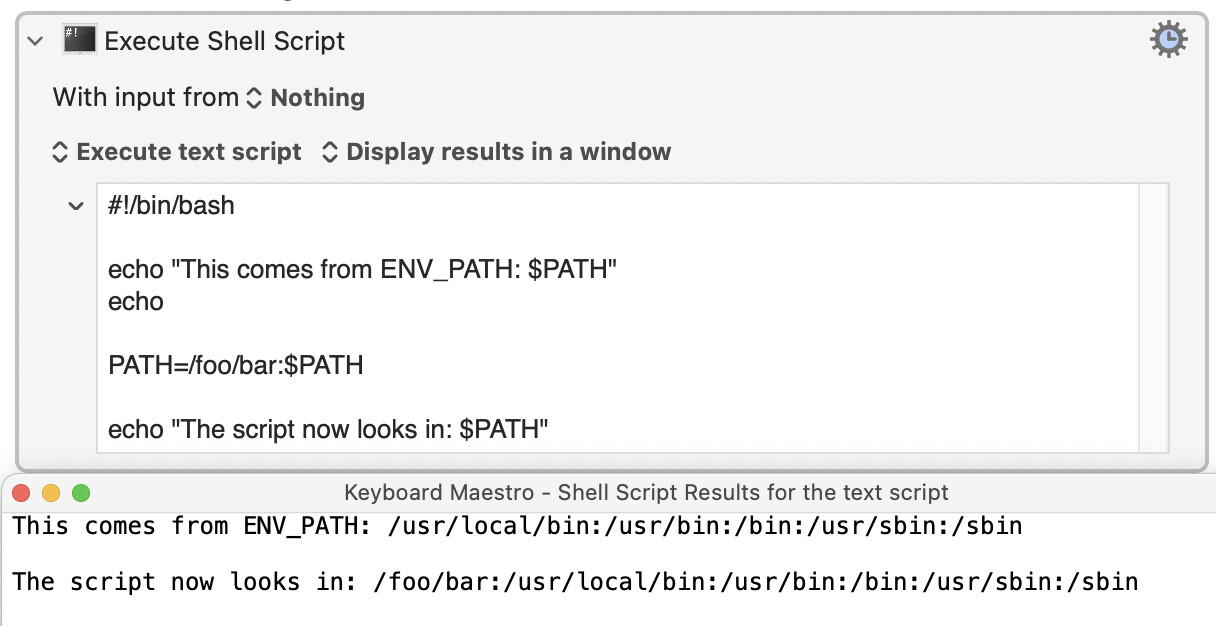Click the "The script now looks in" output line
Image resolution: width=1216 pixels, height=626 pixels.
click(575, 582)
